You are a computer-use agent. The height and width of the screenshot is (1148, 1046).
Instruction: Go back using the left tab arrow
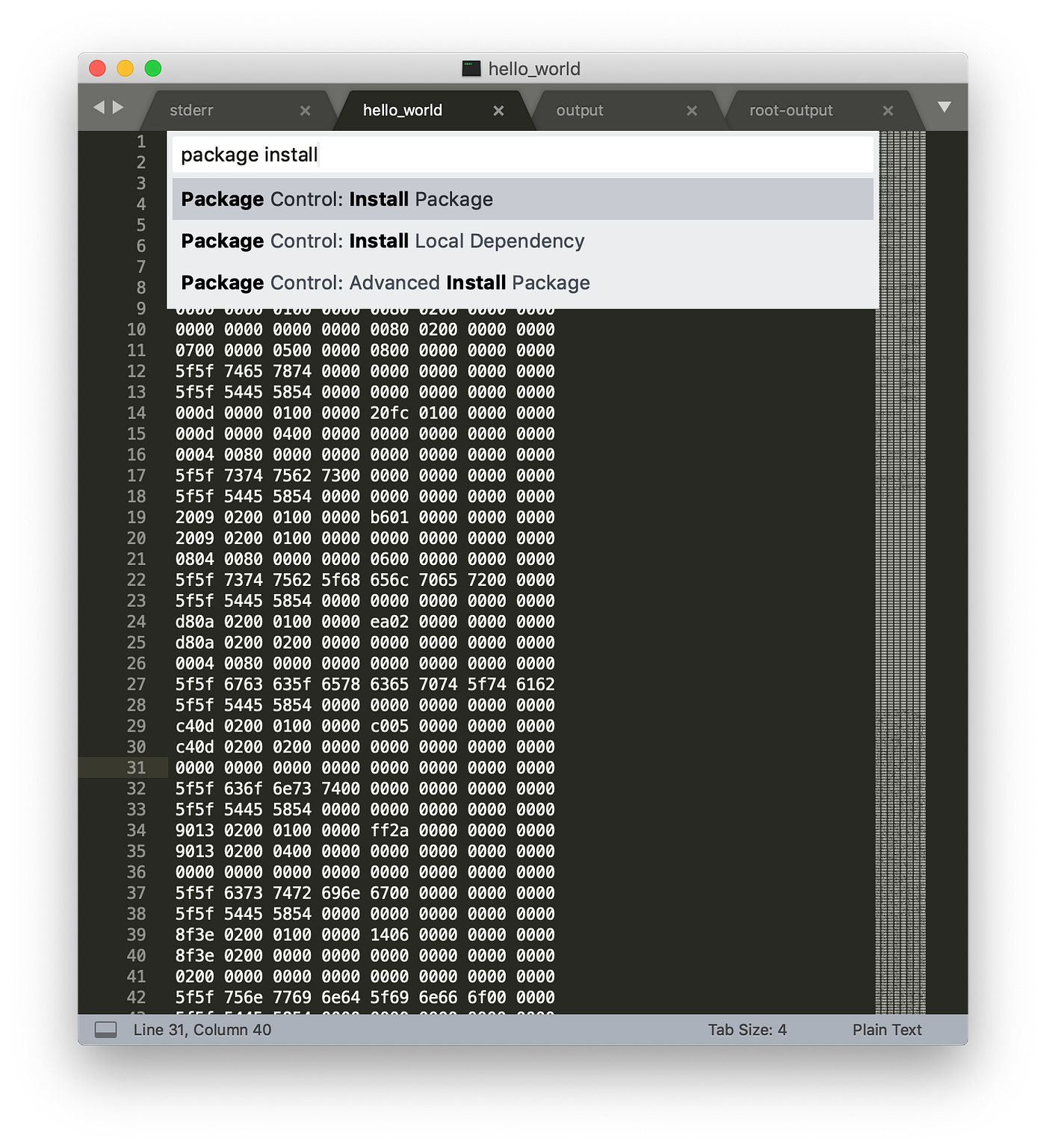99,108
